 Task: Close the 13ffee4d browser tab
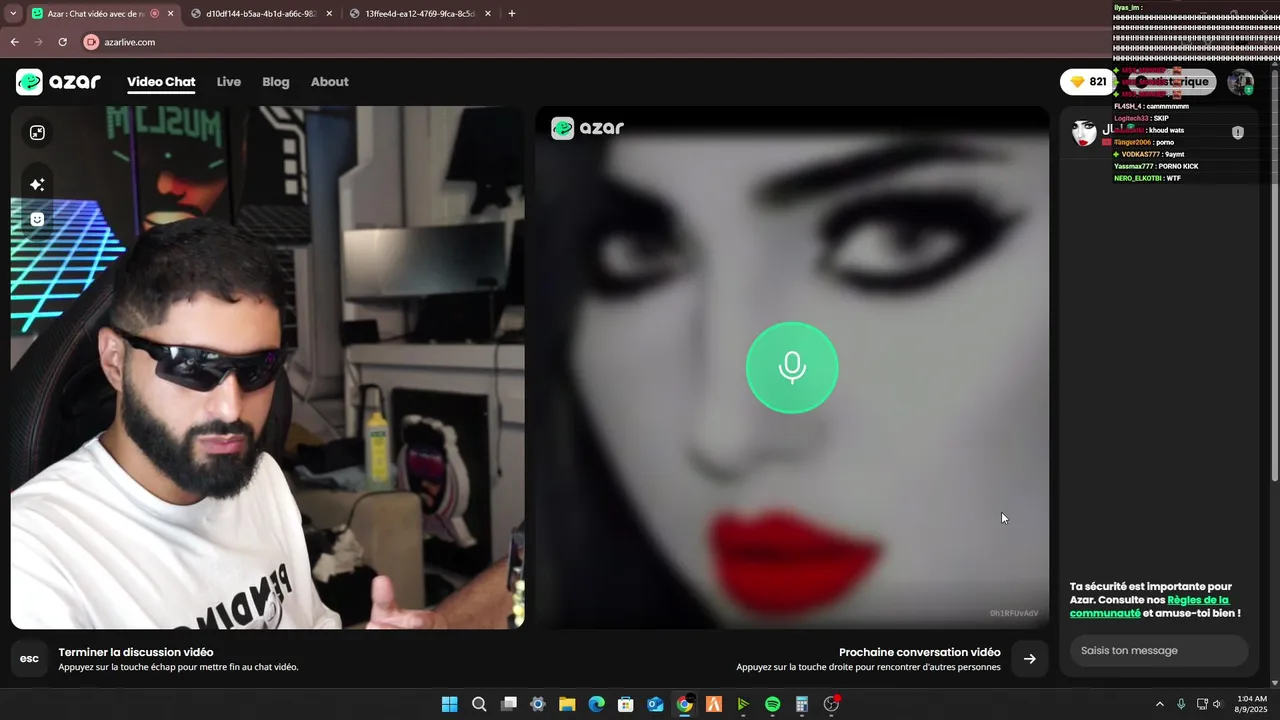488,14
